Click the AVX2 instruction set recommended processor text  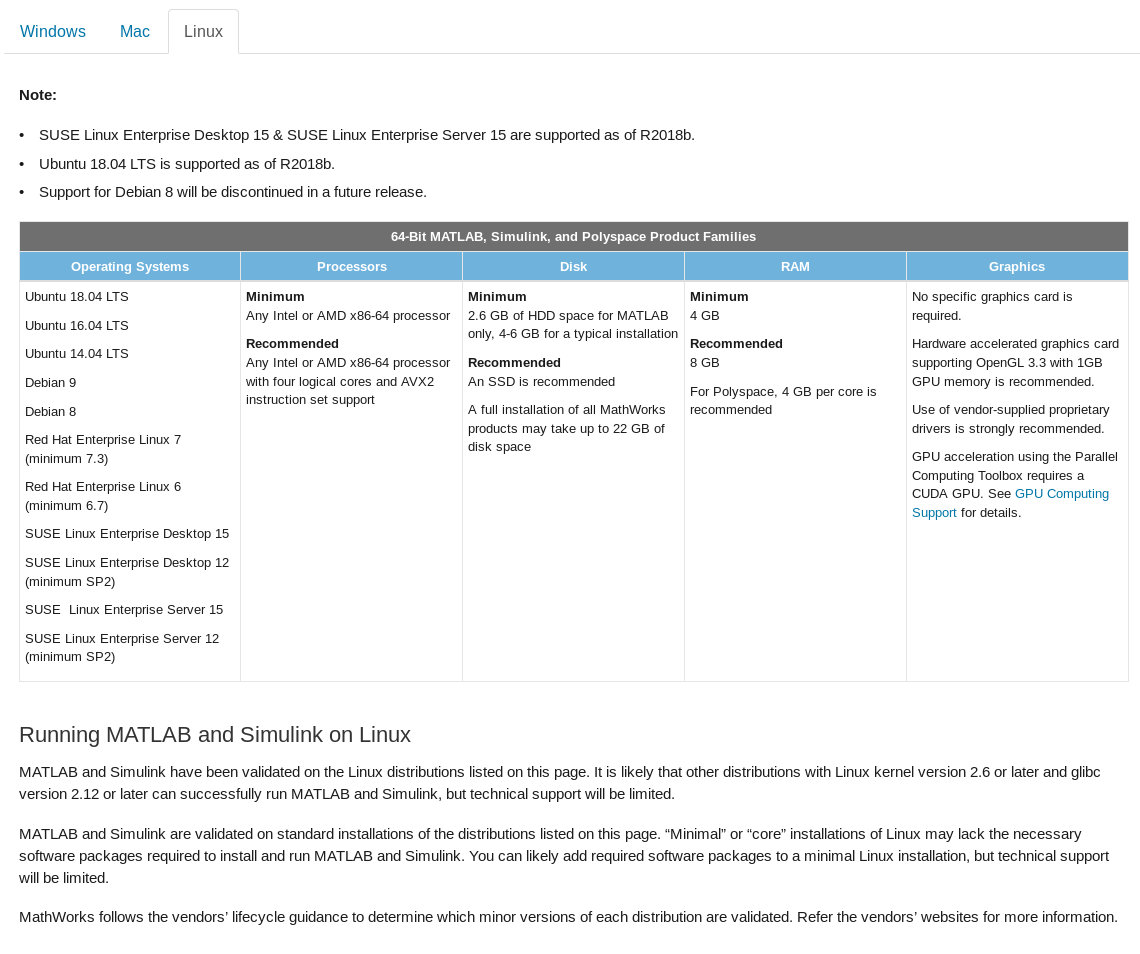[348, 381]
